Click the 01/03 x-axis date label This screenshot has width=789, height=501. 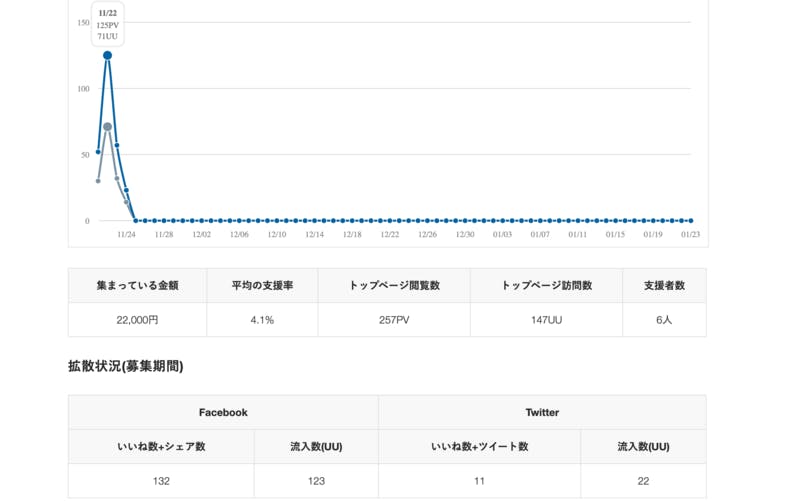tap(502, 235)
